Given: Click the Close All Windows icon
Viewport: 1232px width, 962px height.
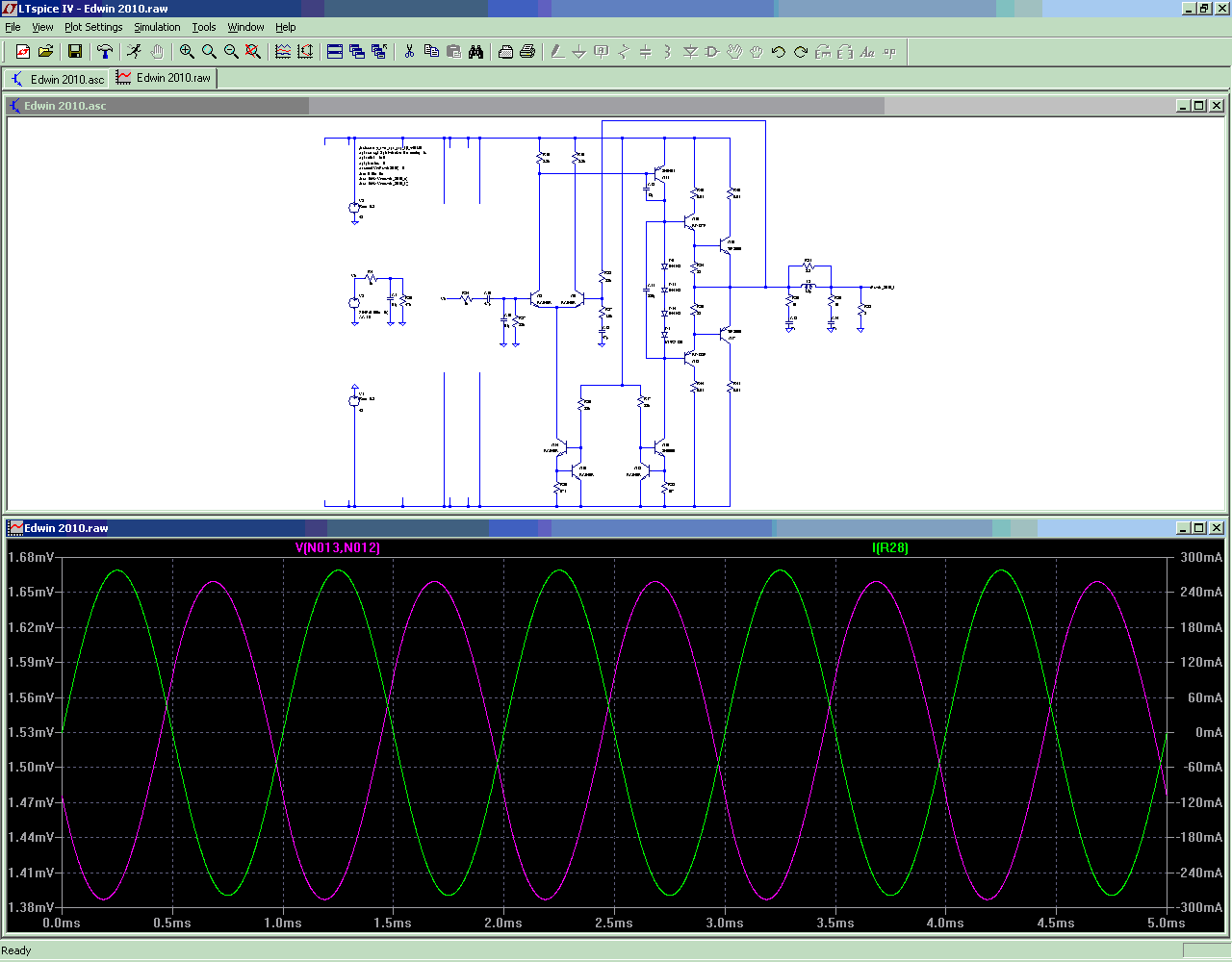Looking at the screenshot, I should (x=379, y=52).
